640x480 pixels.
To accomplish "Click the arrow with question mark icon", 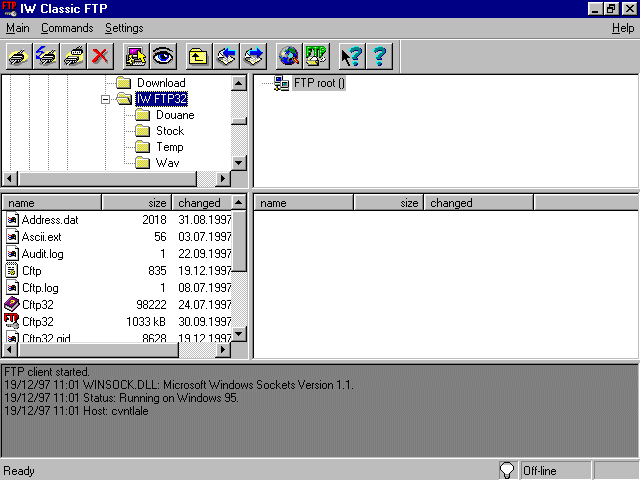I will point(351,55).
